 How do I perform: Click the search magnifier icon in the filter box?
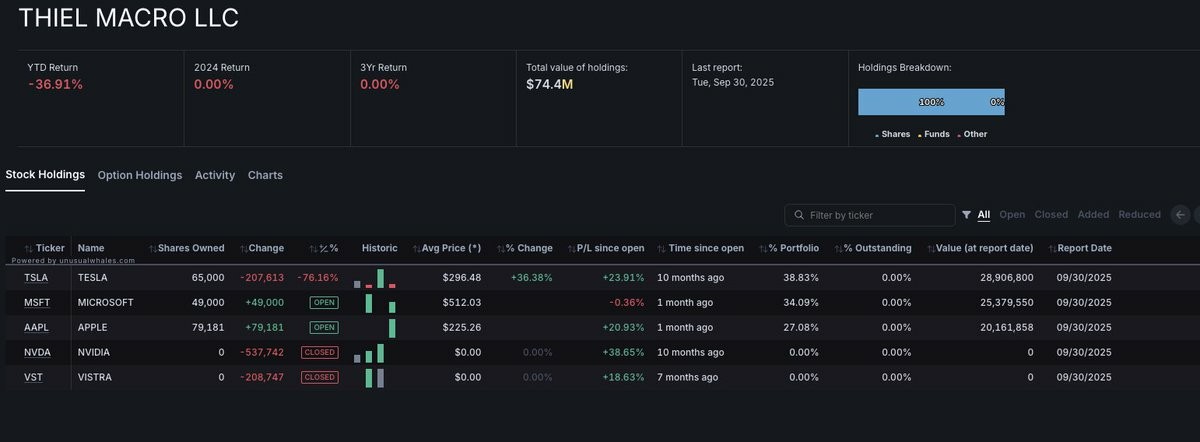click(x=799, y=215)
